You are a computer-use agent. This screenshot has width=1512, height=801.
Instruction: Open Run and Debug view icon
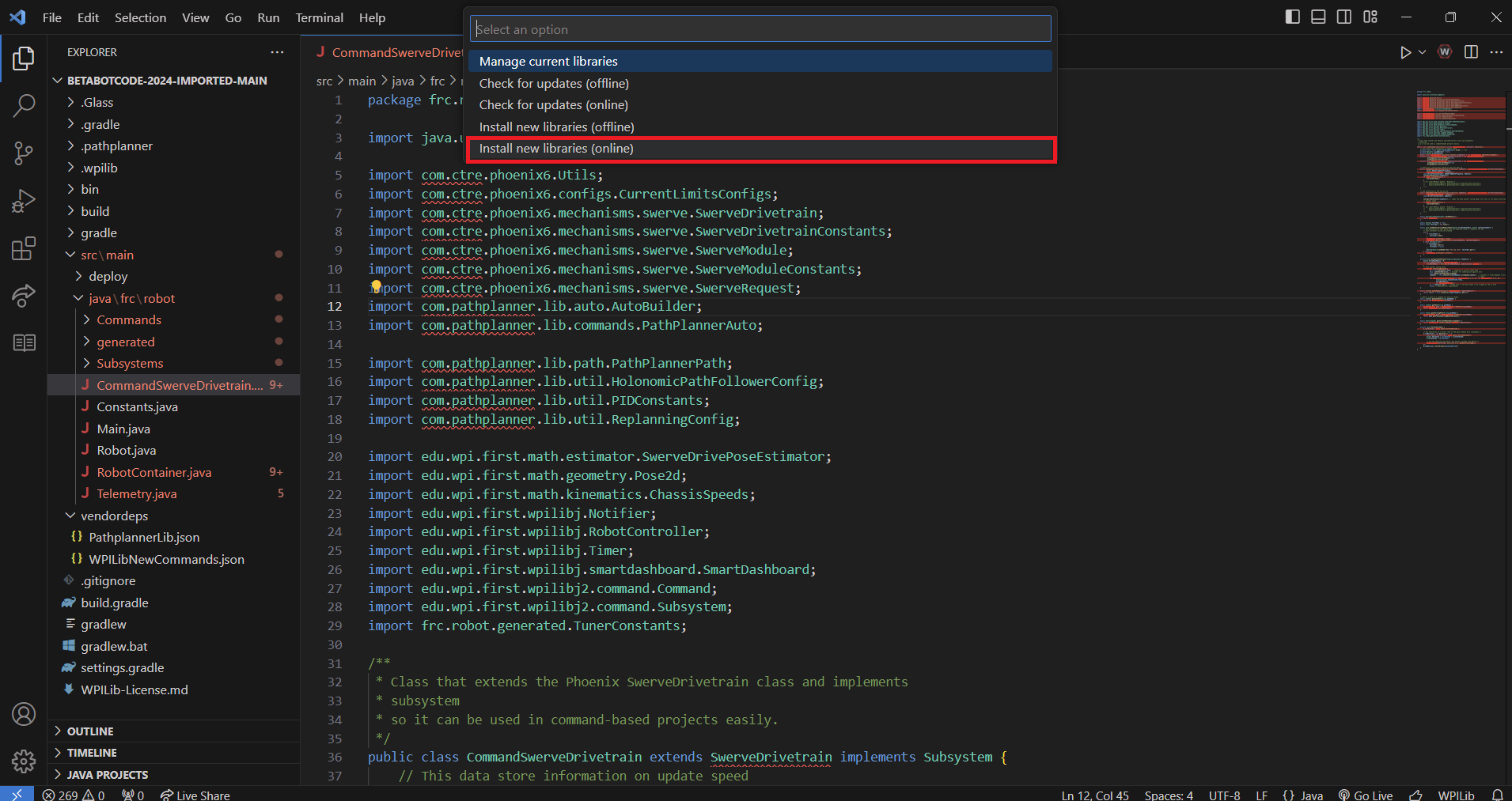(24, 201)
